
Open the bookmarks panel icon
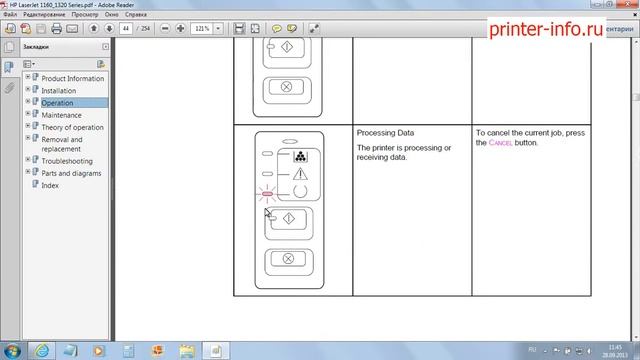click(9, 67)
